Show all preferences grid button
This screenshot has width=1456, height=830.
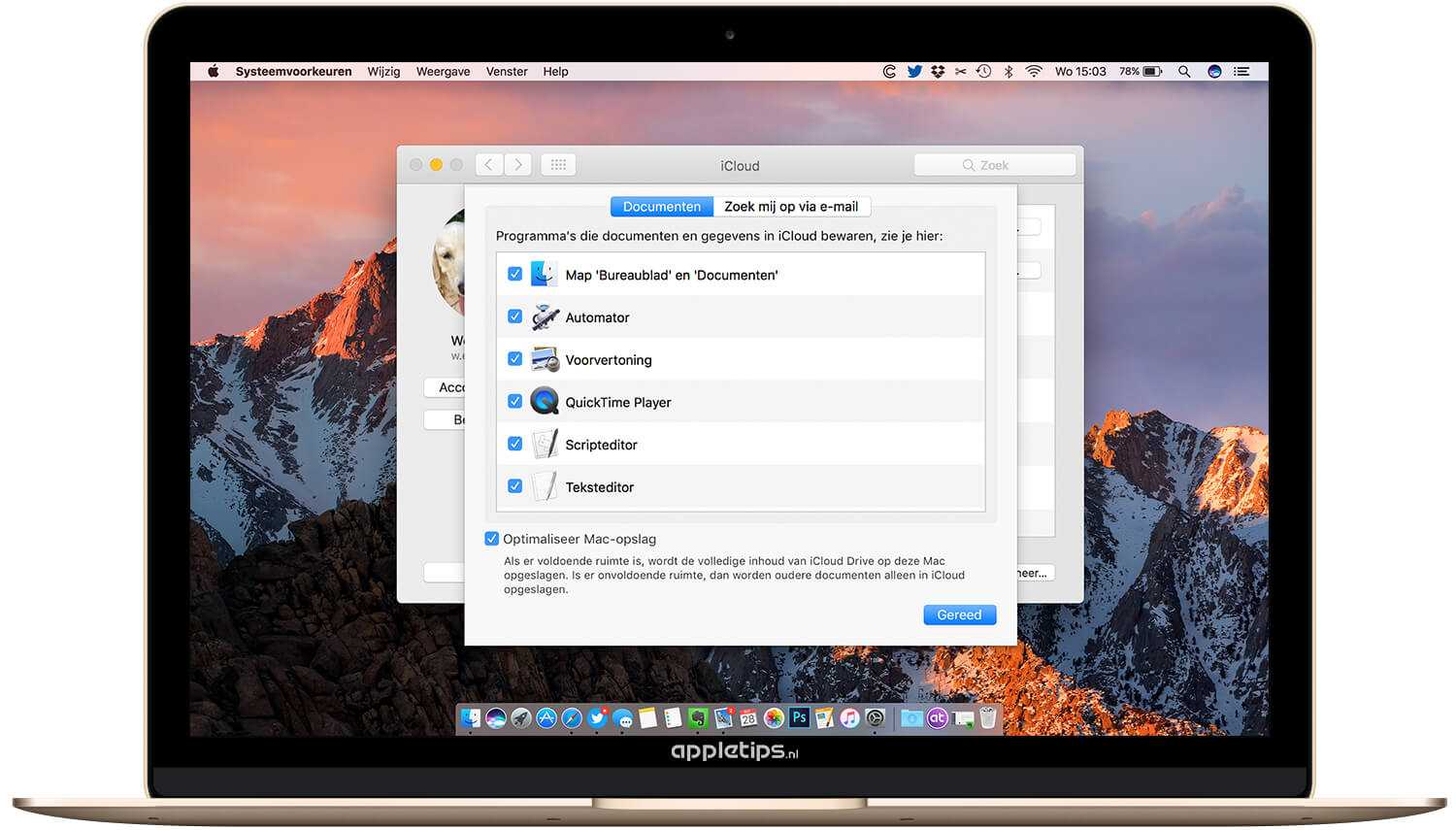(x=558, y=165)
